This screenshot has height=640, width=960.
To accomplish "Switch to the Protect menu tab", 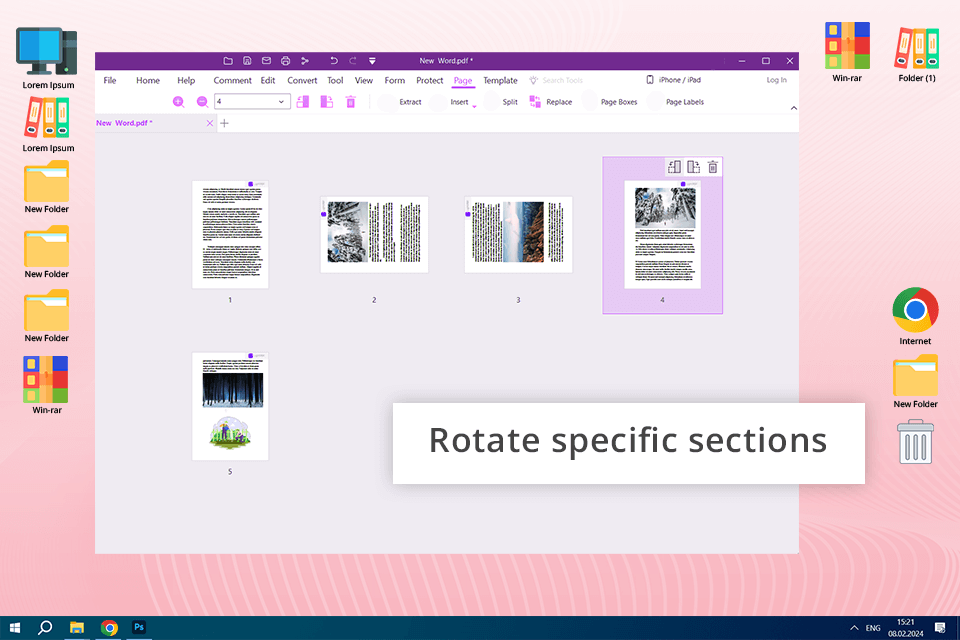I will coord(430,80).
